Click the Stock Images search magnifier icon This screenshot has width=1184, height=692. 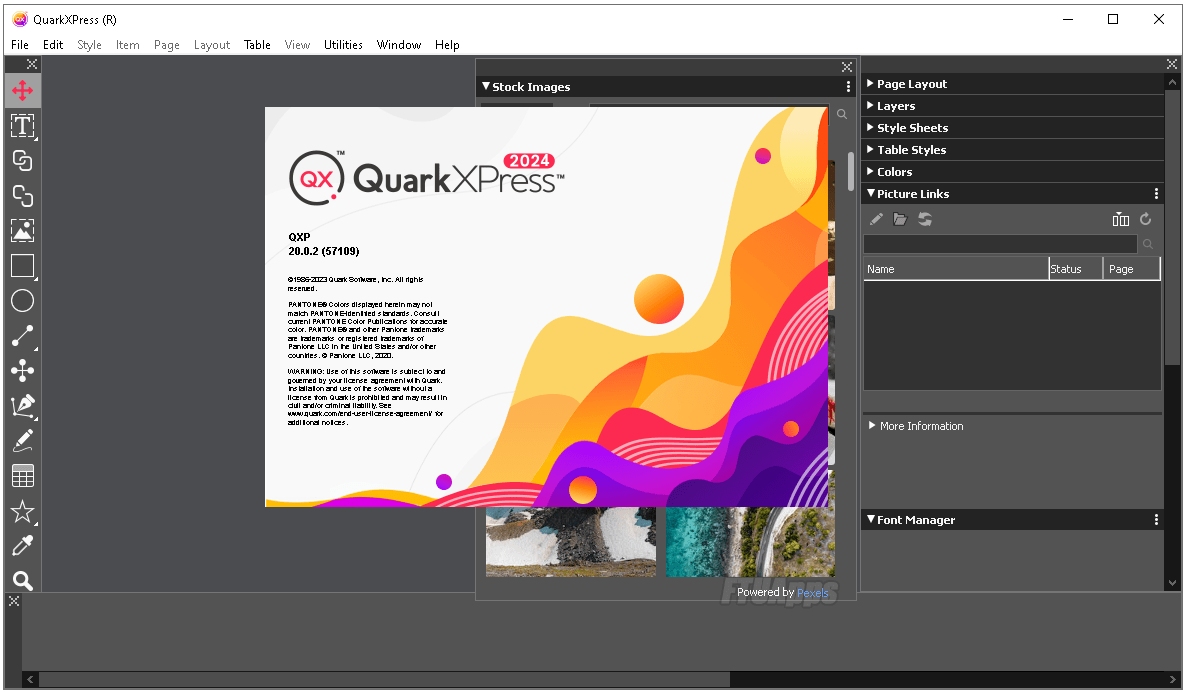coord(842,114)
